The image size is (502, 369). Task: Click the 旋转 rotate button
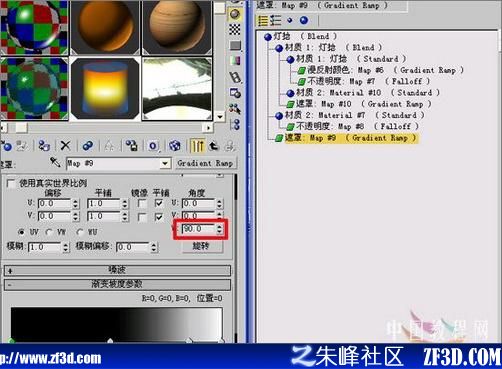point(201,246)
